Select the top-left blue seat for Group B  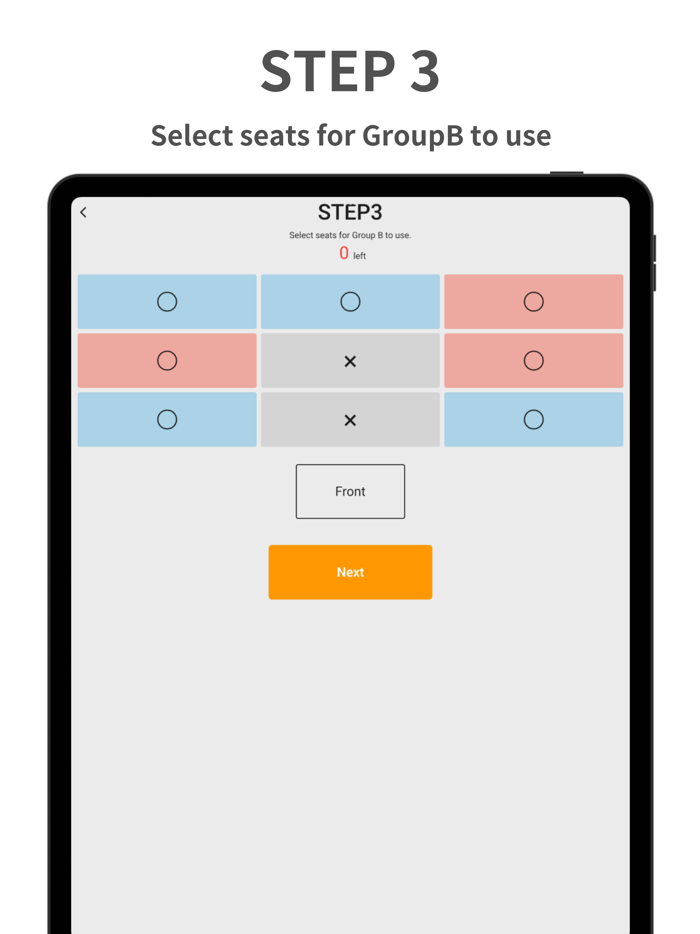click(x=167, y=301)
